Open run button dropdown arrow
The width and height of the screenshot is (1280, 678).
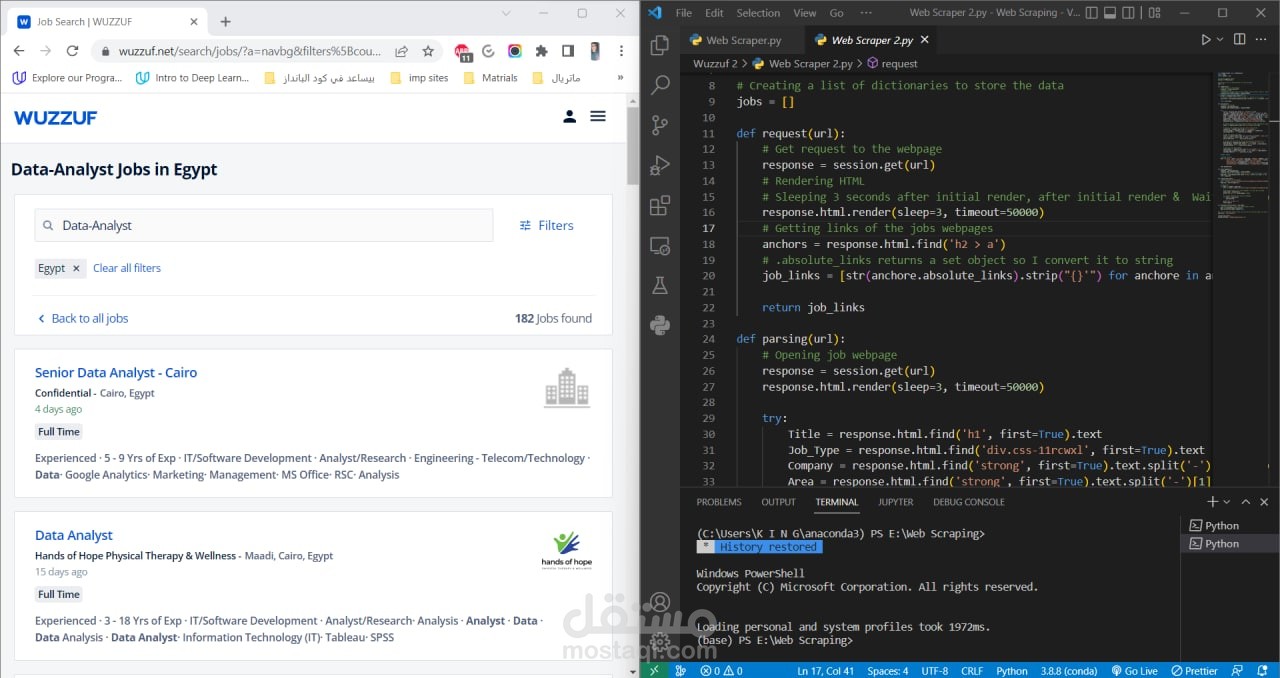coord(1219,40)
